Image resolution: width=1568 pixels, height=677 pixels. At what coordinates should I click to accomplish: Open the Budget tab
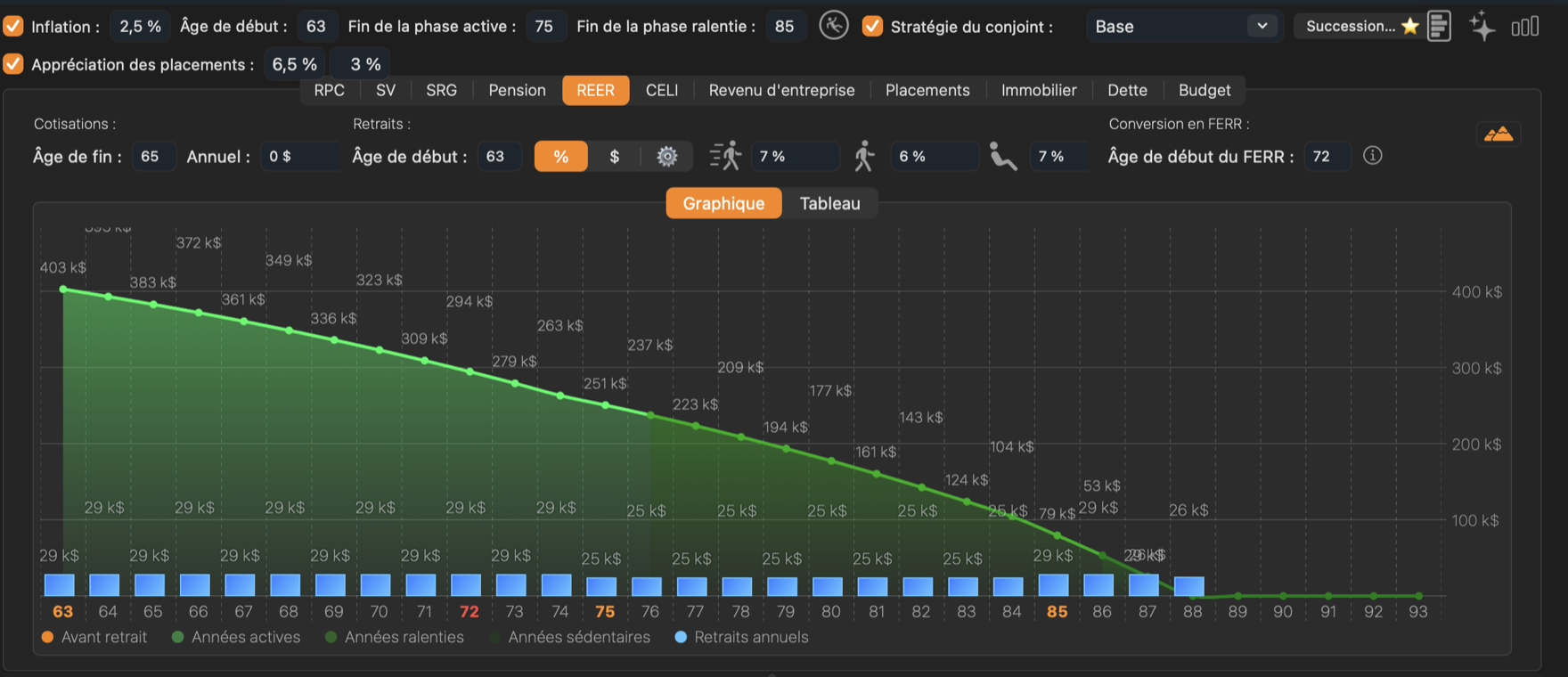pyautogui.click(x=1205, y=90)
